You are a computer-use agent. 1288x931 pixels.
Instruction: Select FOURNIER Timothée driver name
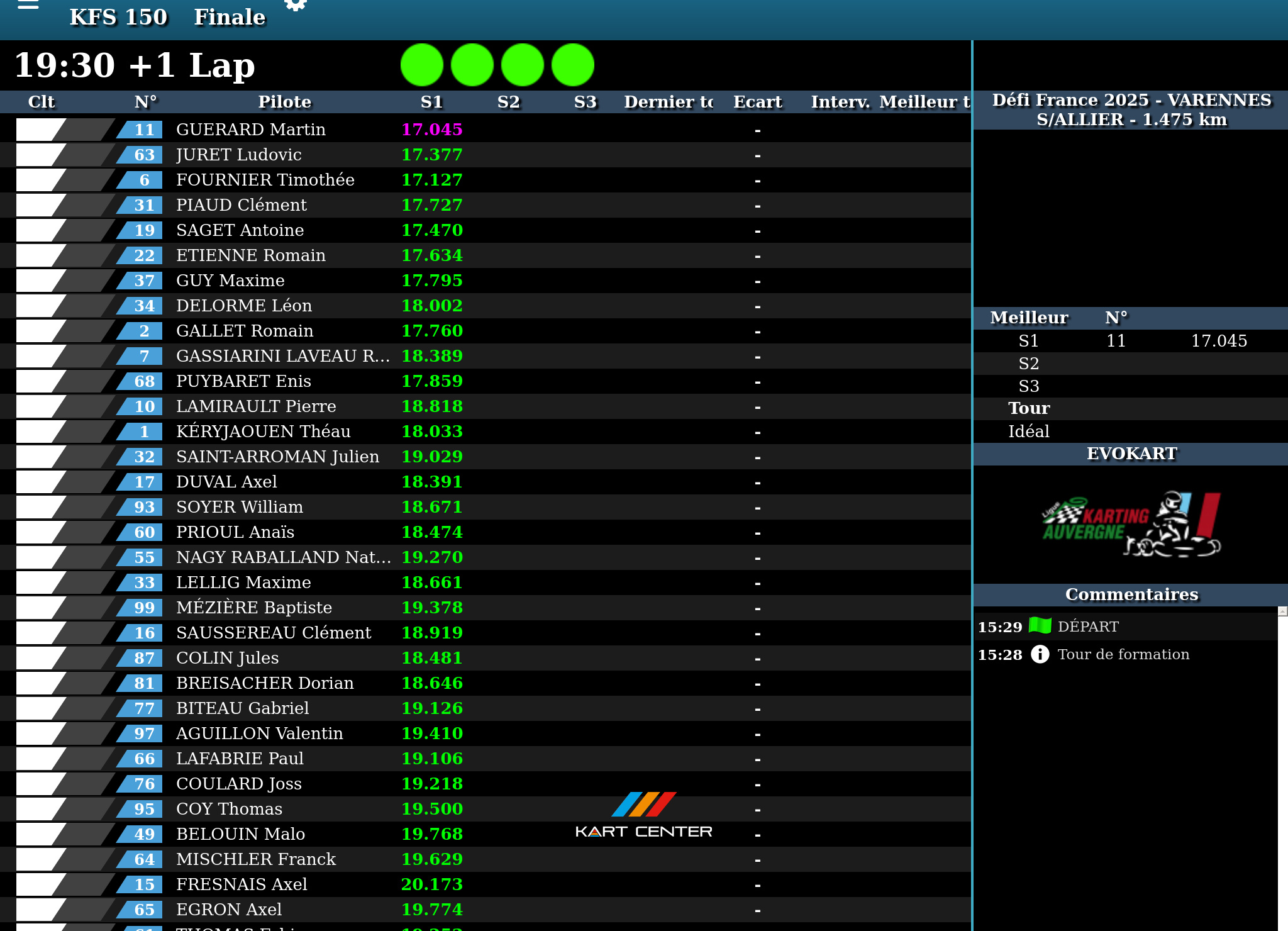[x=265, y=180]
